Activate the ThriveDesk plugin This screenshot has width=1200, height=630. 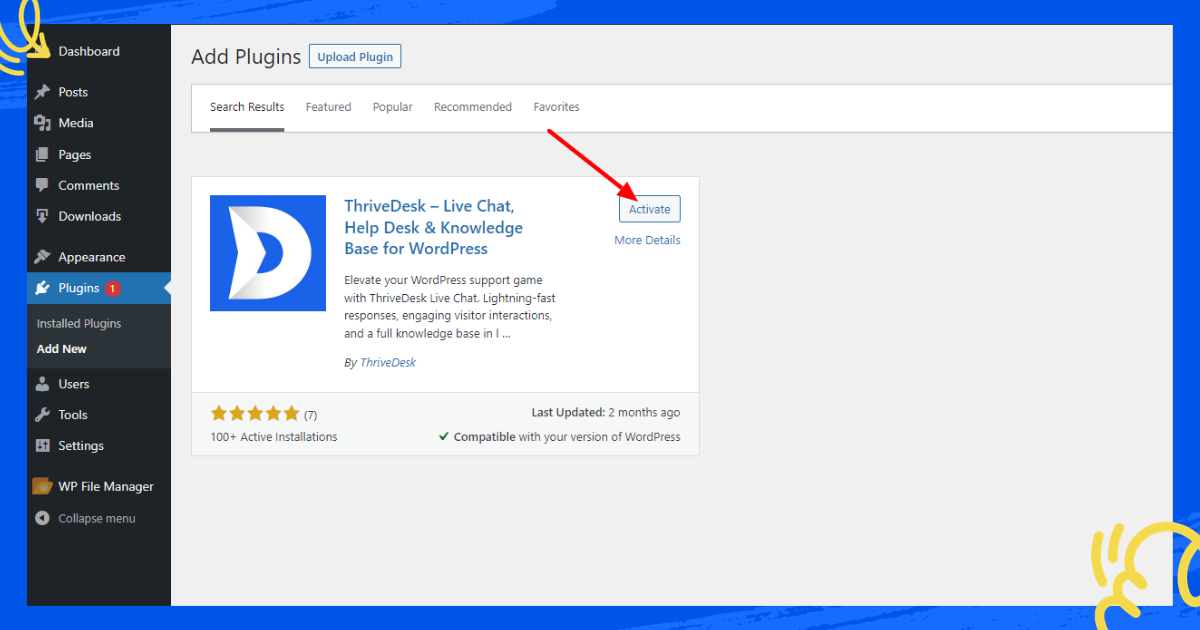650,209
